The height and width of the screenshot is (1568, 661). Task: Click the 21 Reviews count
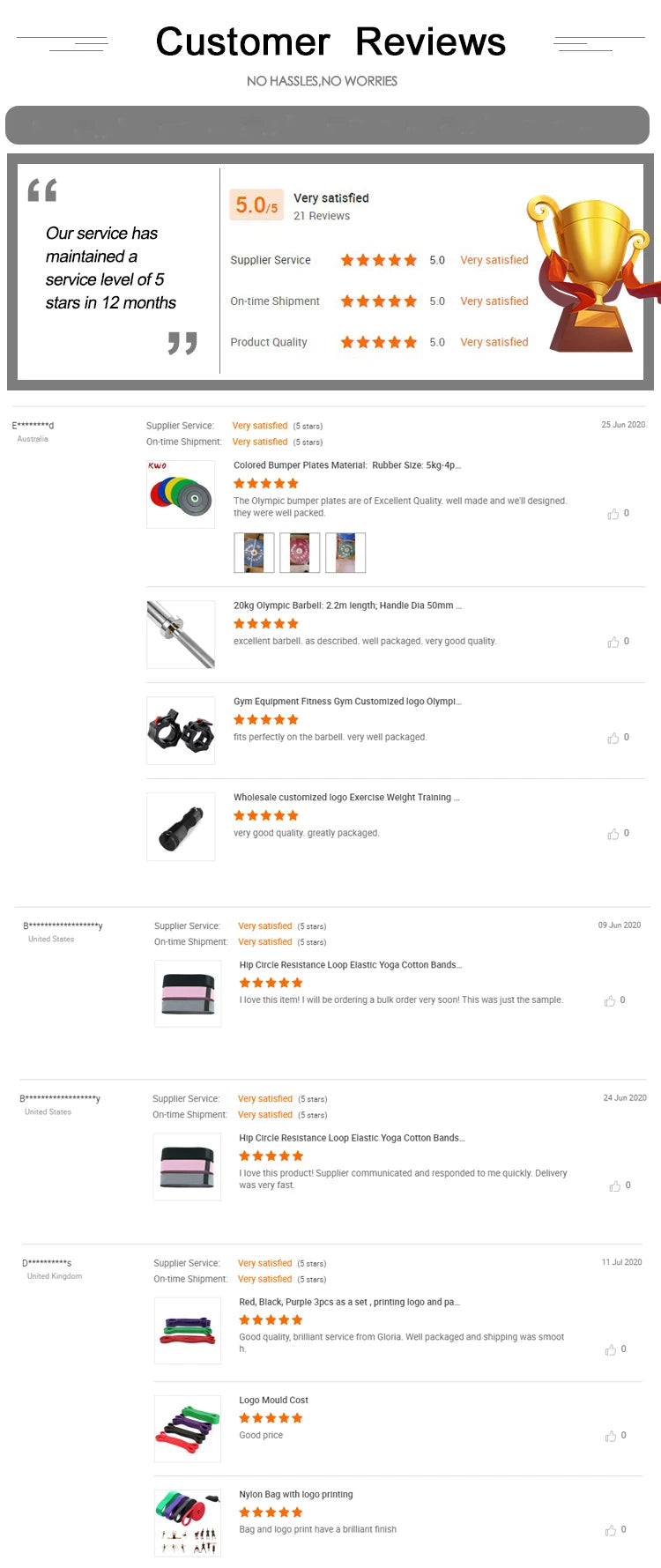[x=323, y=216]
